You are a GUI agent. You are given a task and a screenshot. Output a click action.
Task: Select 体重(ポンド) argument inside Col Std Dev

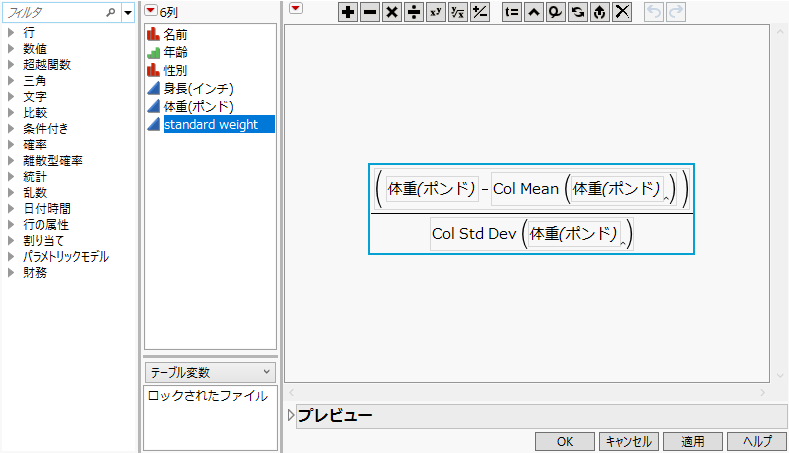[x=574, y=234]
